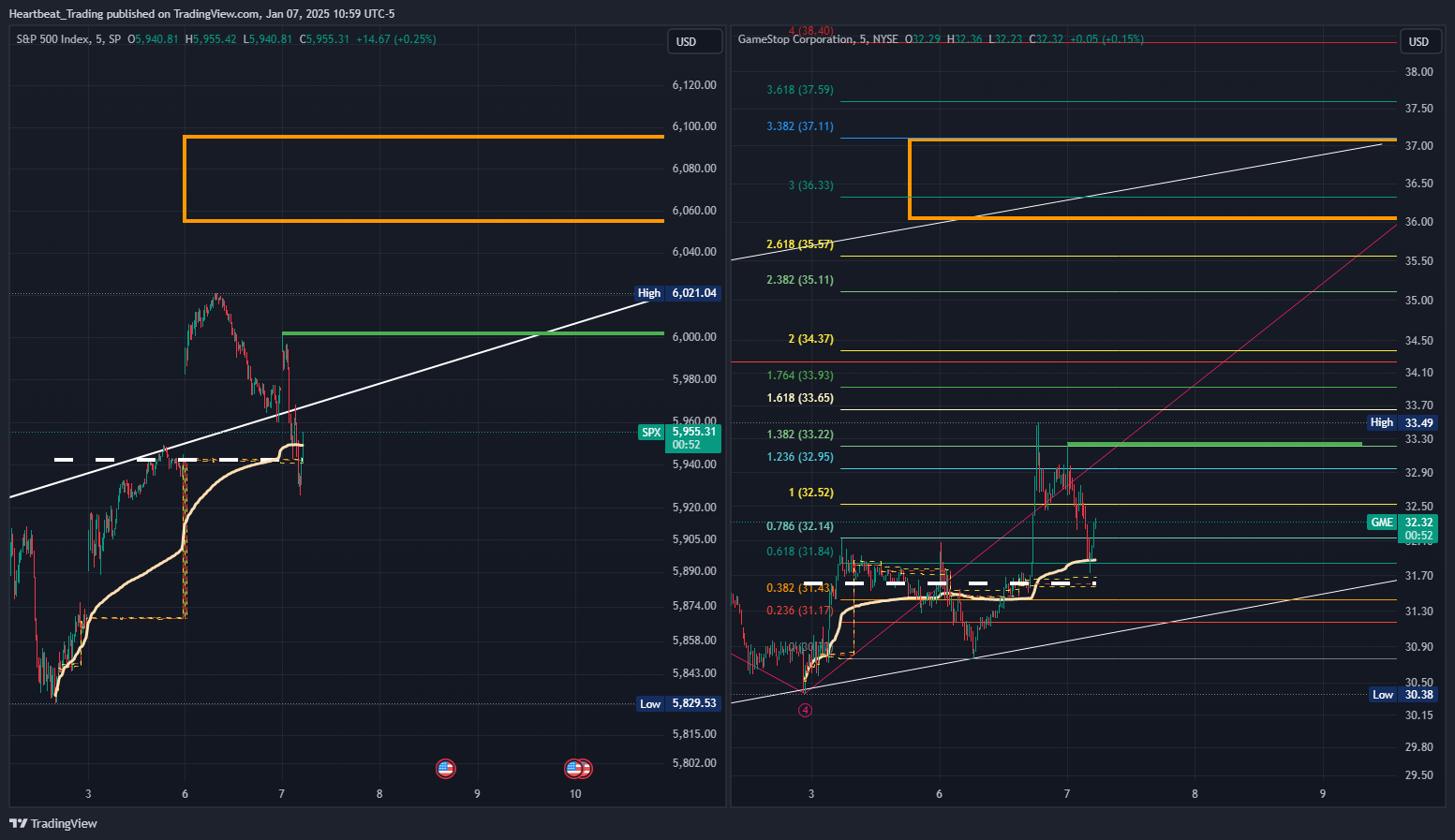Select the 3 (36.33) Fibonacci label
Image resolution: width=1455 pixels, height=840 pixels.
811,185
